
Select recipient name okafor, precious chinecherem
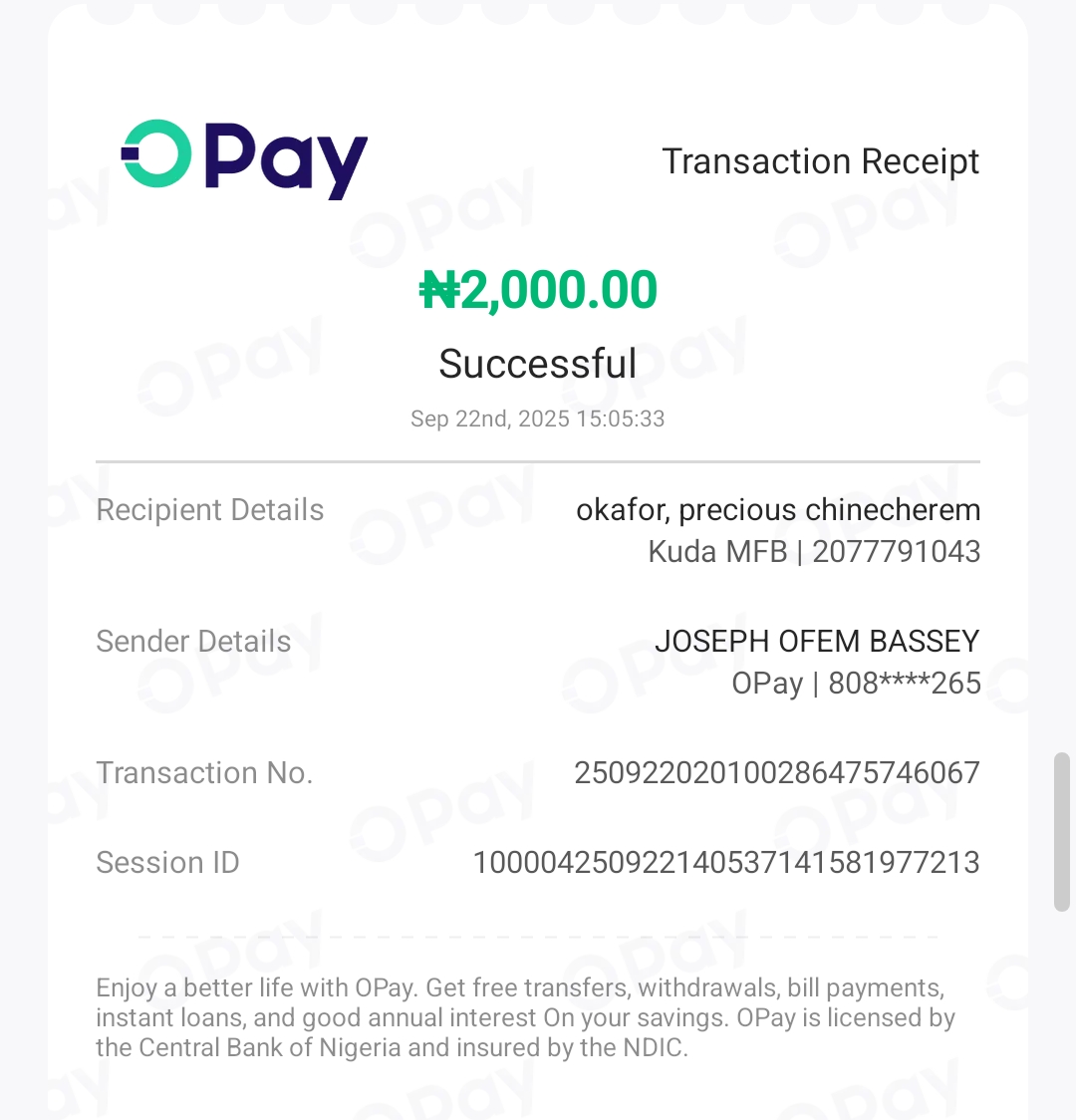click(778, 510)
